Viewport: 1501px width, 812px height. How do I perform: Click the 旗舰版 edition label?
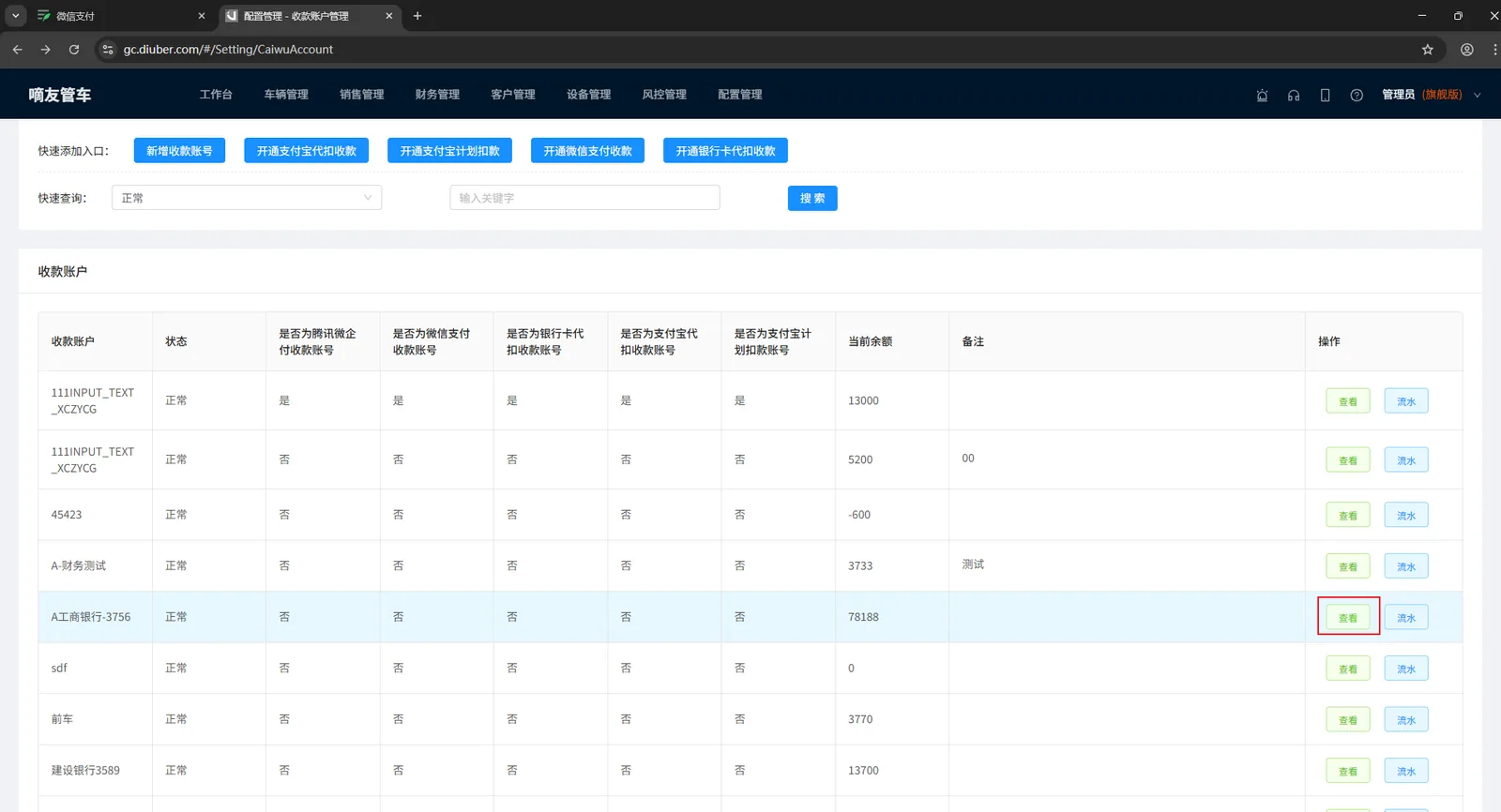pos(1442,95)
